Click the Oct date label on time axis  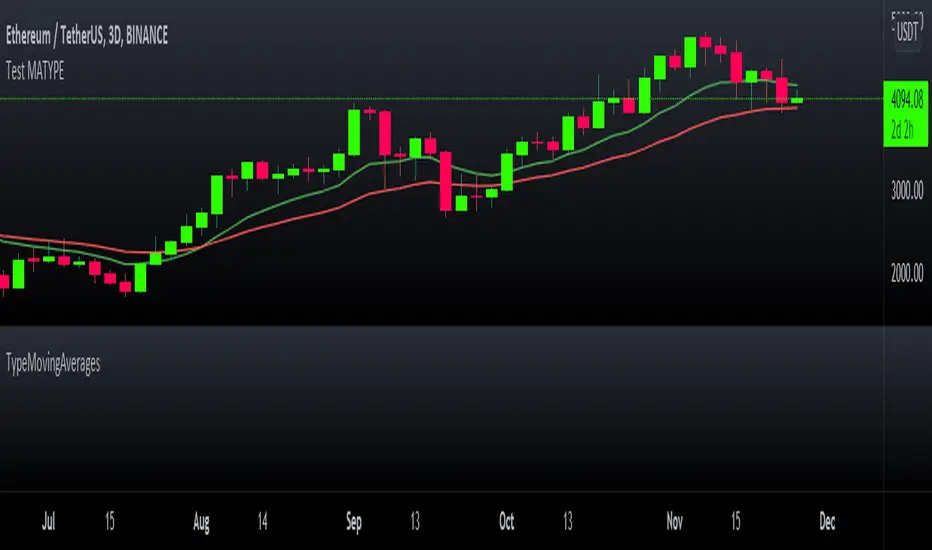506,521
